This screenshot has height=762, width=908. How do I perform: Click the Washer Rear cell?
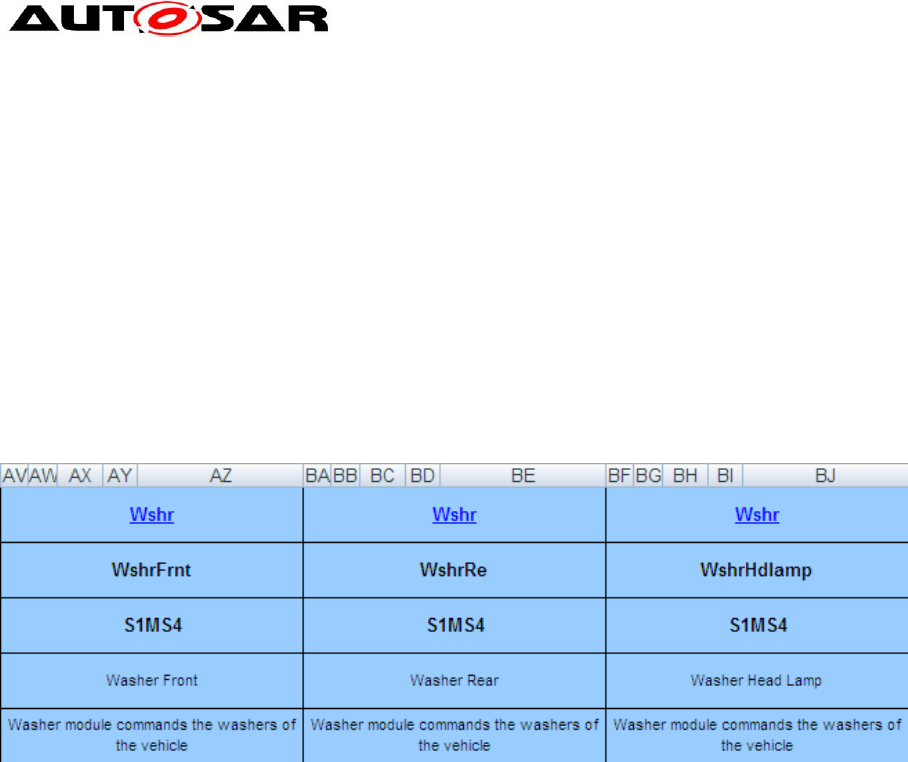click(x=455, y=680)
